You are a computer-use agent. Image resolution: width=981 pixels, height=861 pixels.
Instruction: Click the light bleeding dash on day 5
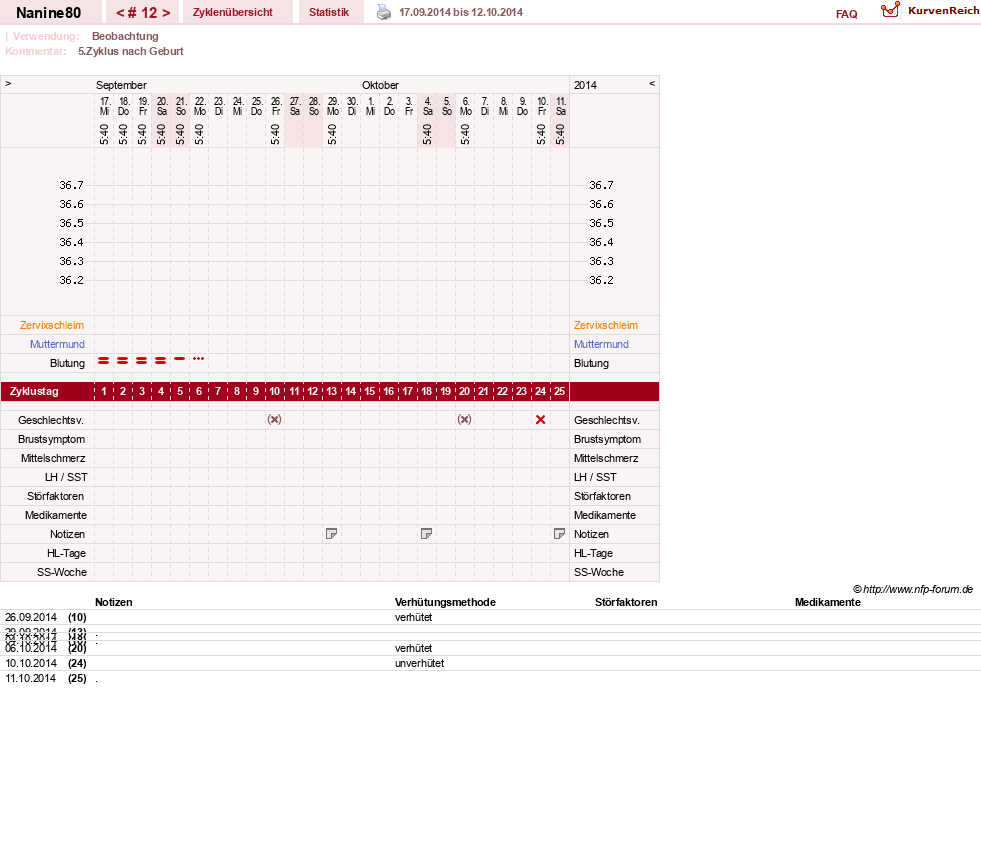point(180,359)
